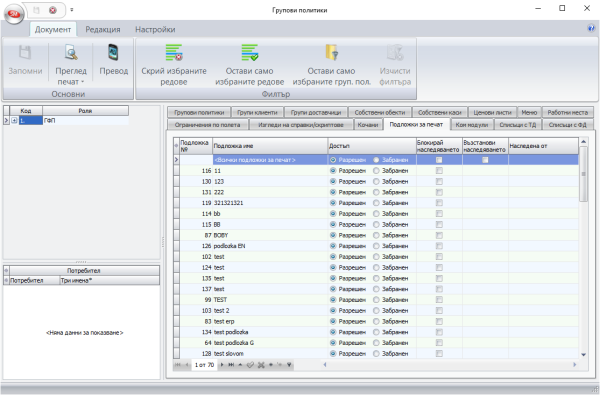The height and width of the screenshot is (395, 600).
Task: Click the Роля column header
Action: (85, 111)
